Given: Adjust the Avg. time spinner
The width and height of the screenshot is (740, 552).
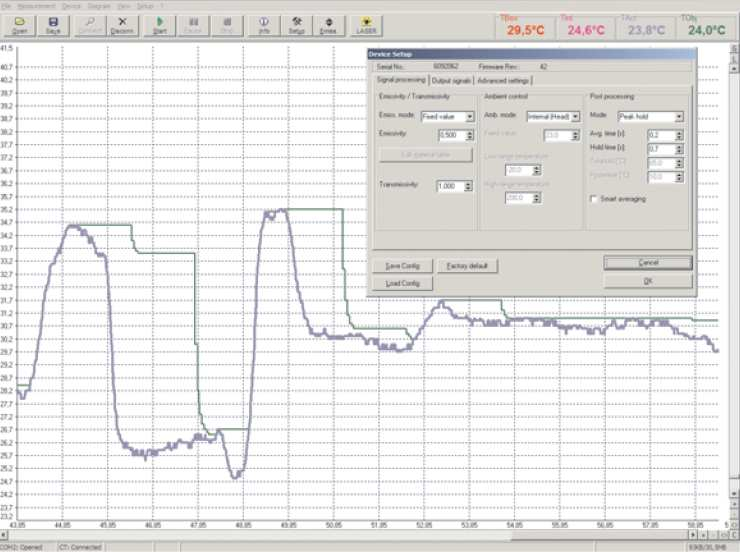Looking at the screenshot, I should pos(679,135).
